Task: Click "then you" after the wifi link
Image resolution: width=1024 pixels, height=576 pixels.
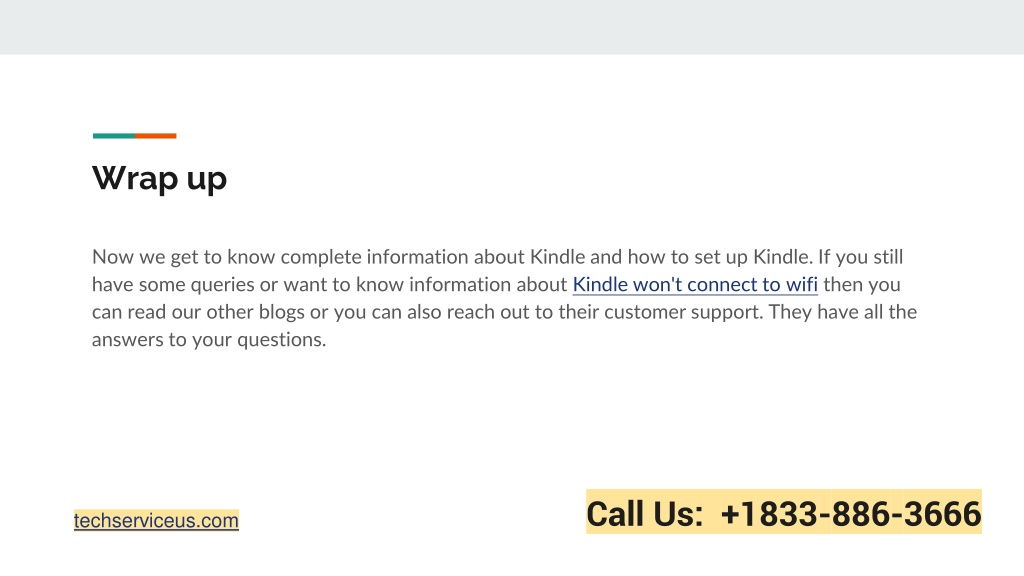Action: 861,285
